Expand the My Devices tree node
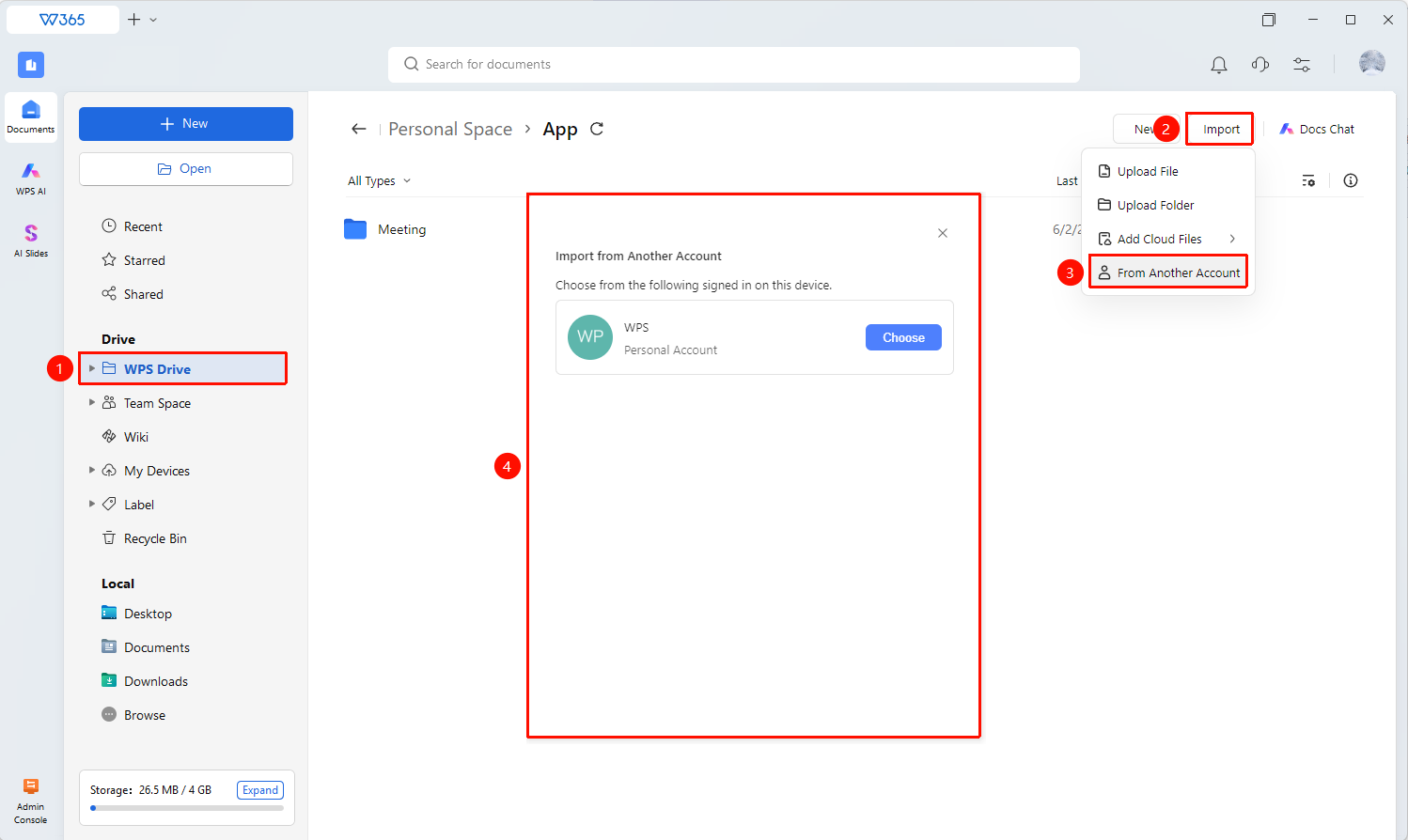1408x840 pixels. pos(92,470)
